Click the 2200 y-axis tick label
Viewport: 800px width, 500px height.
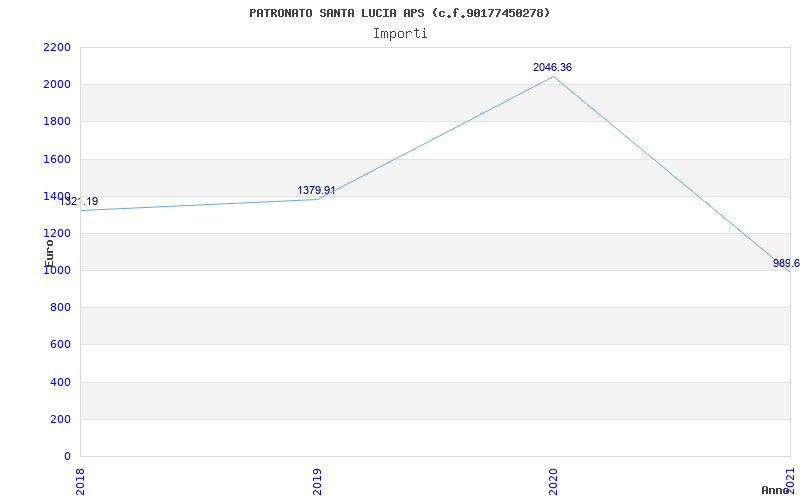(x=57, y=47)
